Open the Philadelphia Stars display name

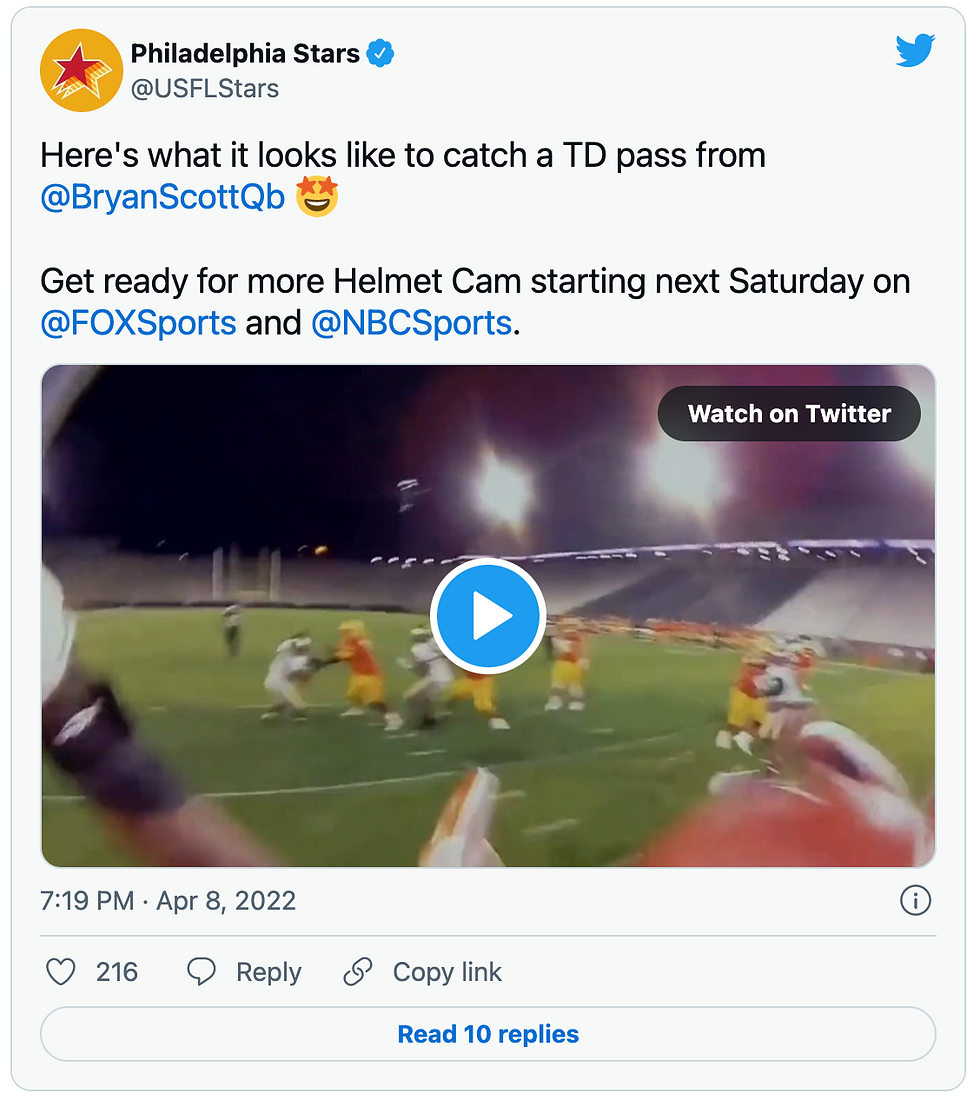click(245, 54)
